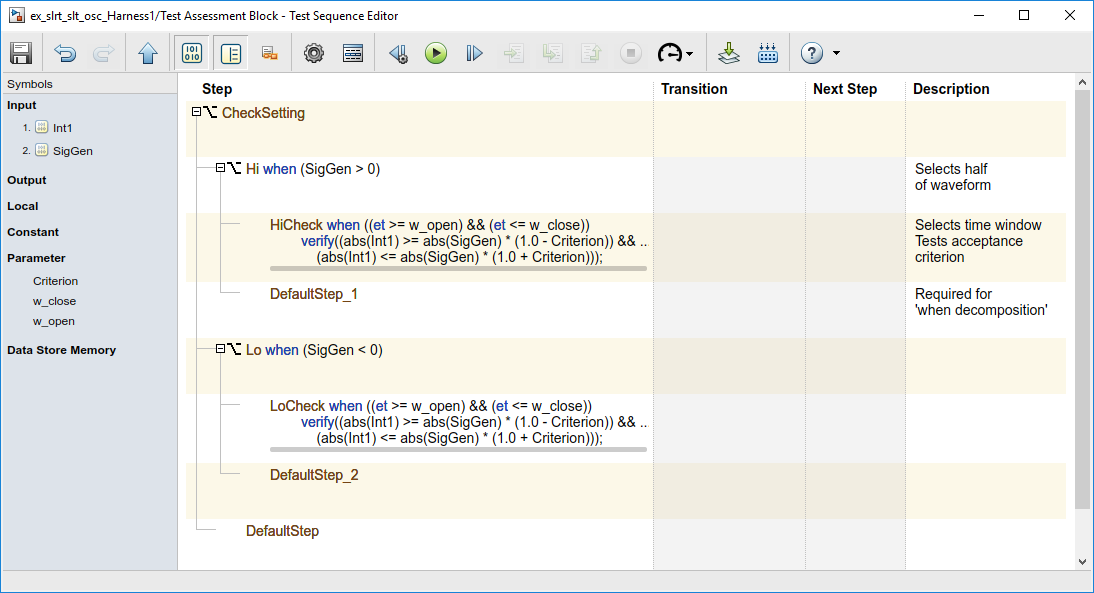The width and height of the screenshot is (1094, 593).
Task: Select the Criterion parameter
Action: tap(55, 281)
